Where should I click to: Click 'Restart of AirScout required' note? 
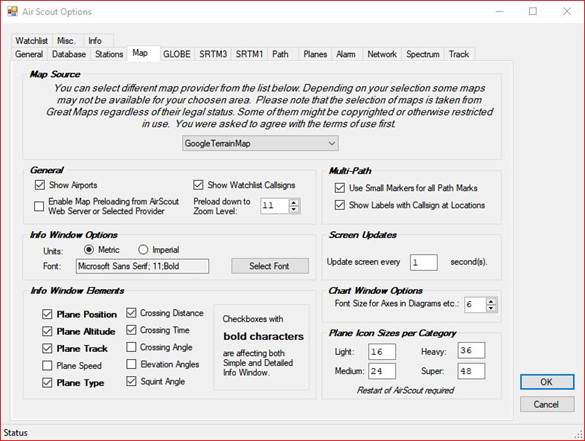pyautogui.click(x=406, y=390)
